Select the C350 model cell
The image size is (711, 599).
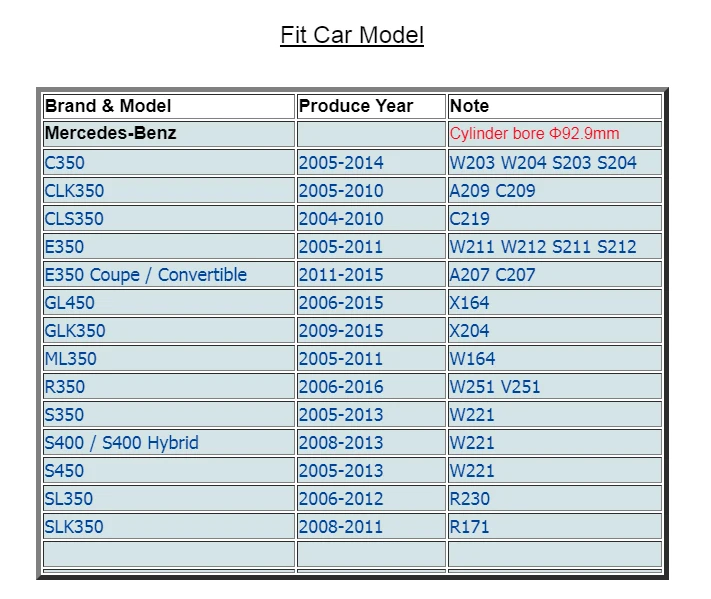coord(169,162)
